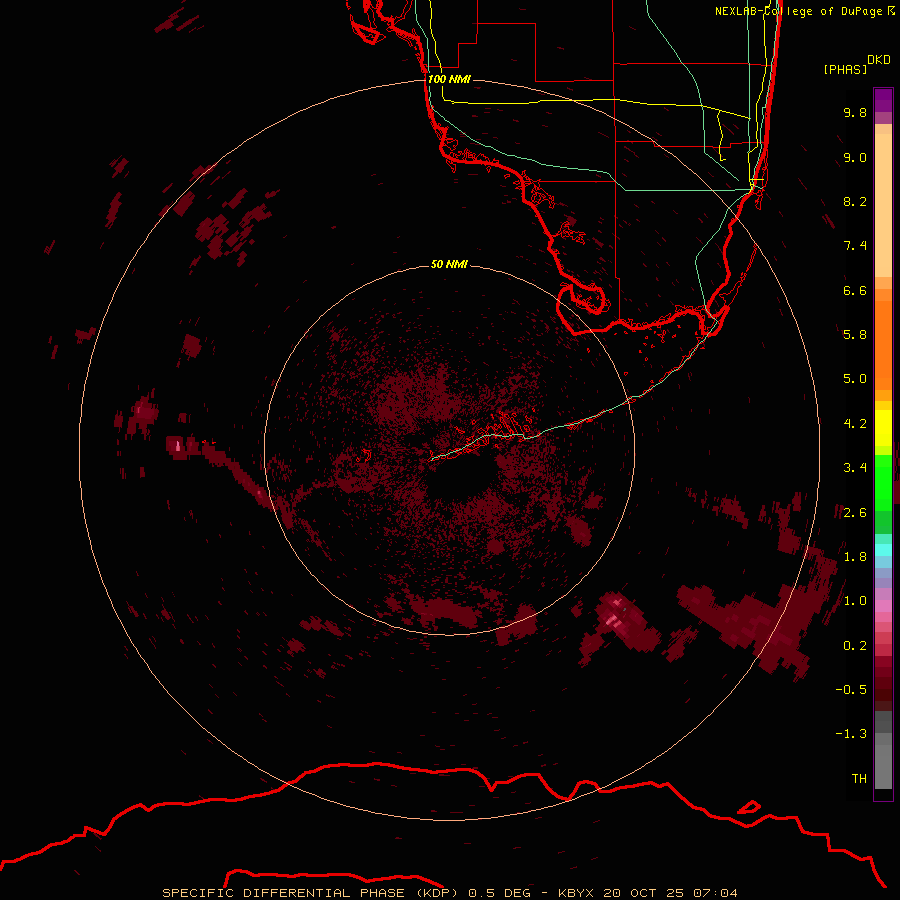Pick the purple segment atop the color bar
This screenshot has height=900, width=900.
coord(883,100)
